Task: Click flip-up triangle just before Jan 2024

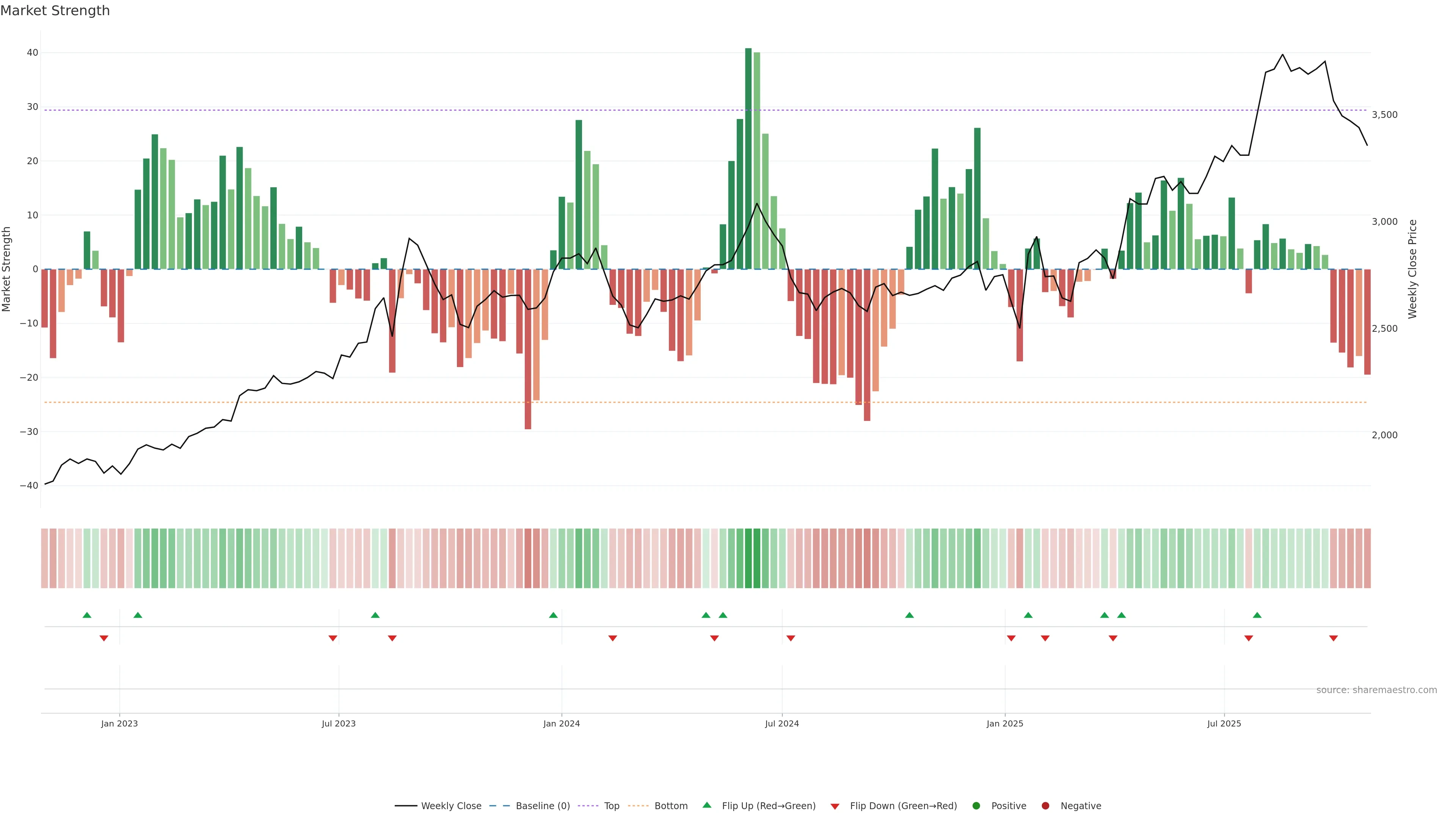Action: tap(553, 615)
